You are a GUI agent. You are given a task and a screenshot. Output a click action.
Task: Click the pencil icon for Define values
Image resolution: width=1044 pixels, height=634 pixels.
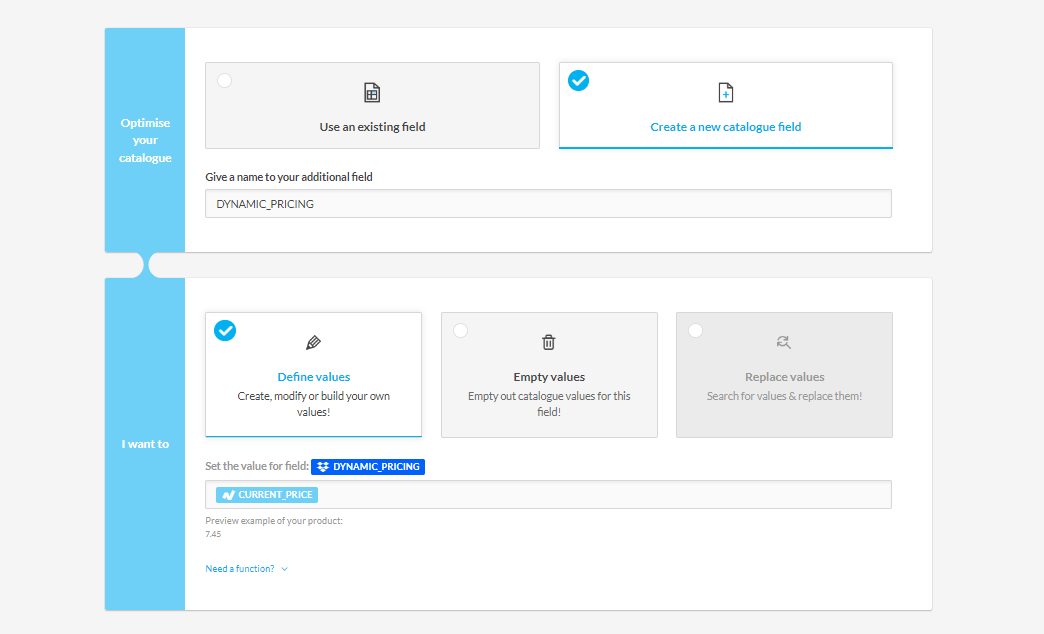[313, 343]
